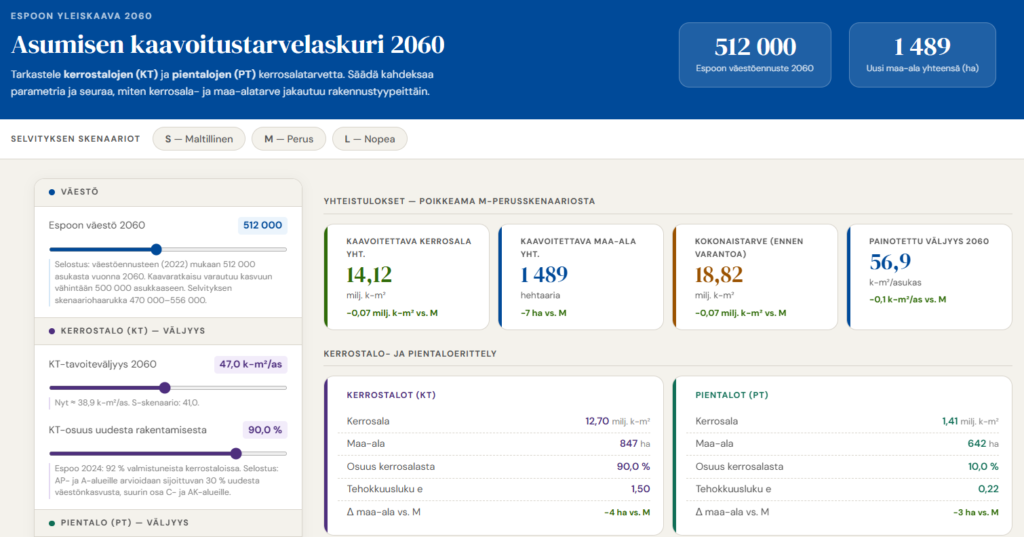Screen dimensions: 1024x537
Task: Click the Uusi maa-ala yhteensä (ha) header tile
Action: [922, 55]
